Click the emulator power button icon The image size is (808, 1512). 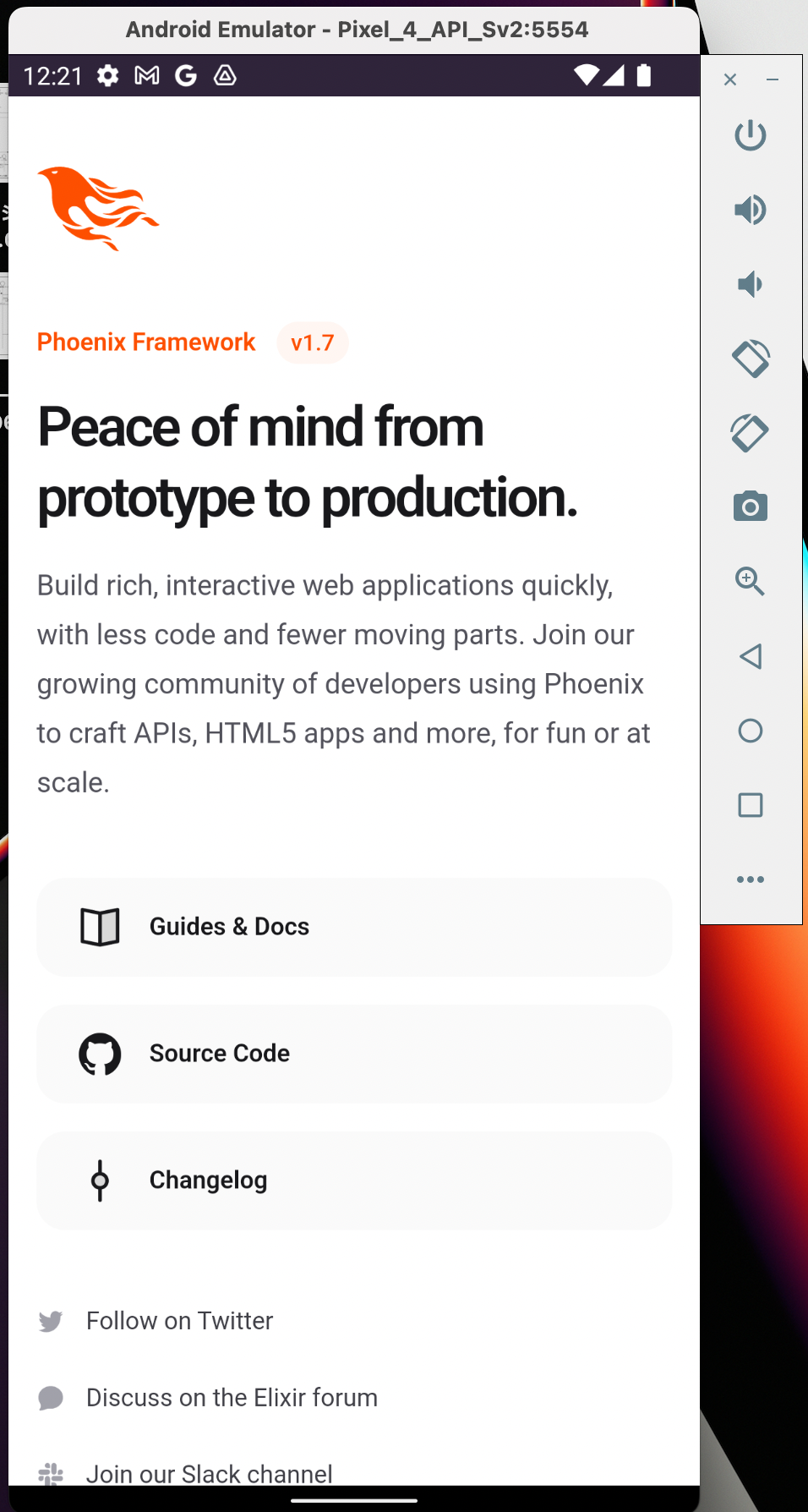pyautogui.click(x=750, y=135)
